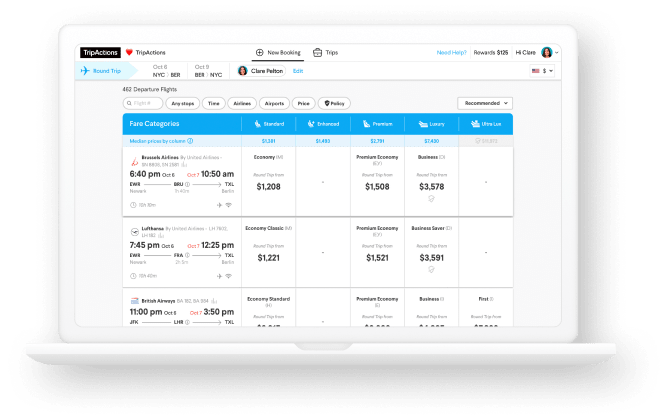This screenshot has width=668, height=419.
Task: Click the policy shield under $3,591
Action: click(x=431, y=269)
